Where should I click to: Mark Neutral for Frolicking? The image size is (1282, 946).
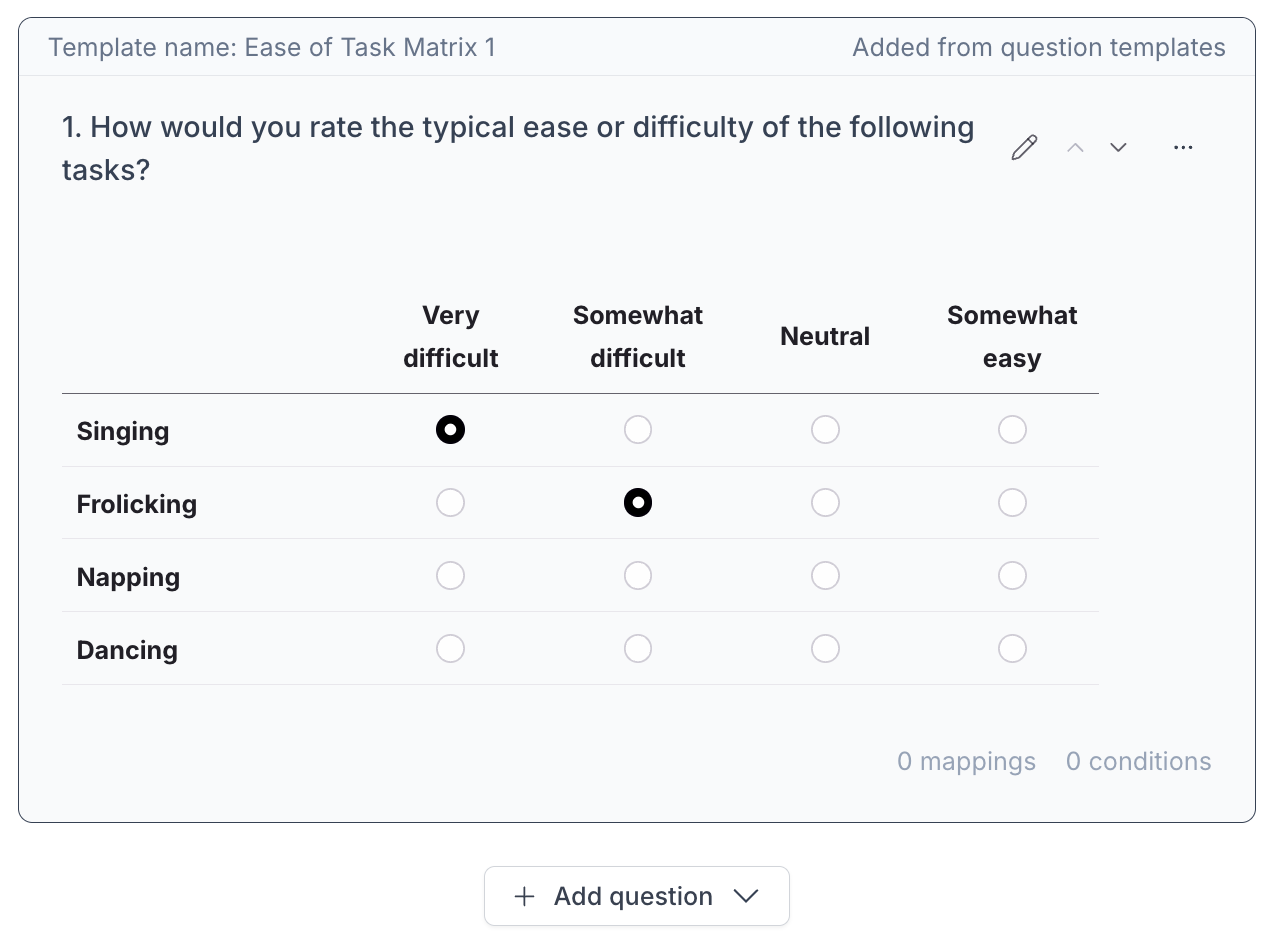(825, 503)
